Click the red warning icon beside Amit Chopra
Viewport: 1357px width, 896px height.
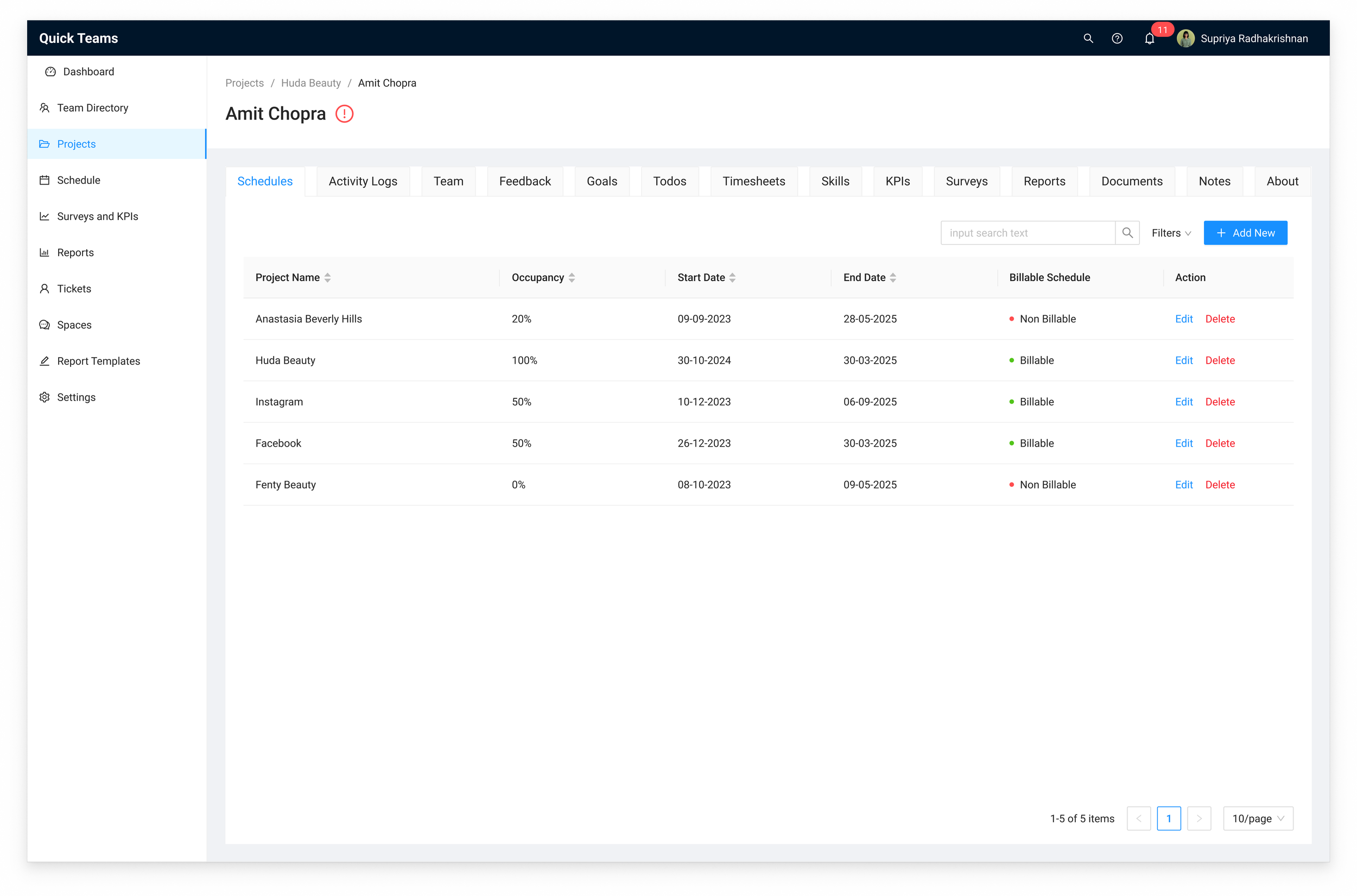(x=344, y=114)
